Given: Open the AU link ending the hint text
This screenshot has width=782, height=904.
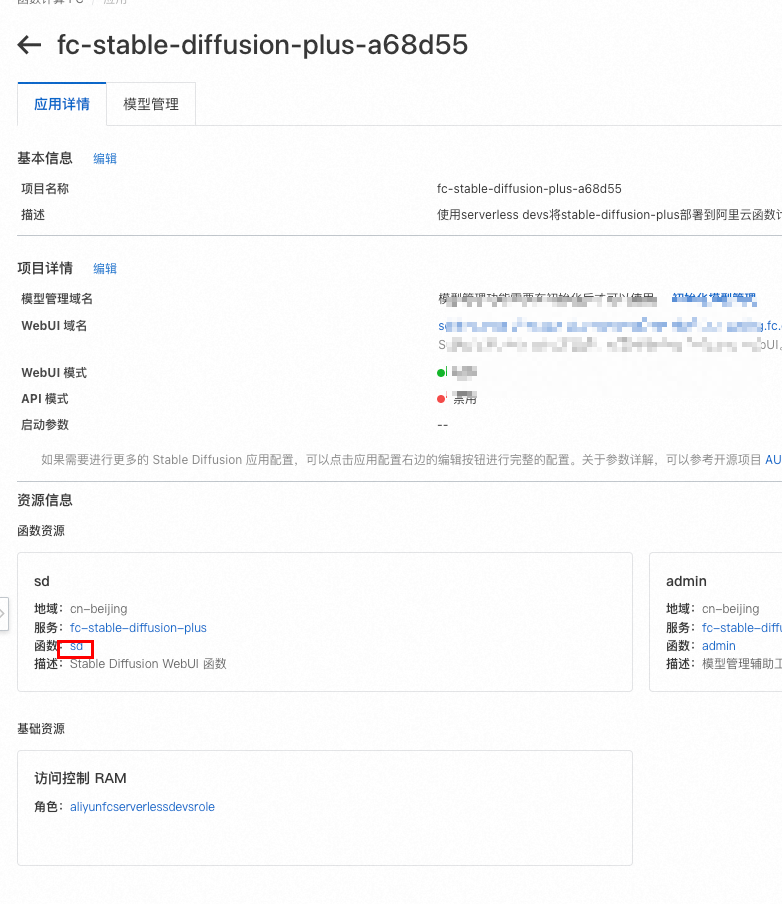Looking at the screenshot, I should [x=773, y=460].
